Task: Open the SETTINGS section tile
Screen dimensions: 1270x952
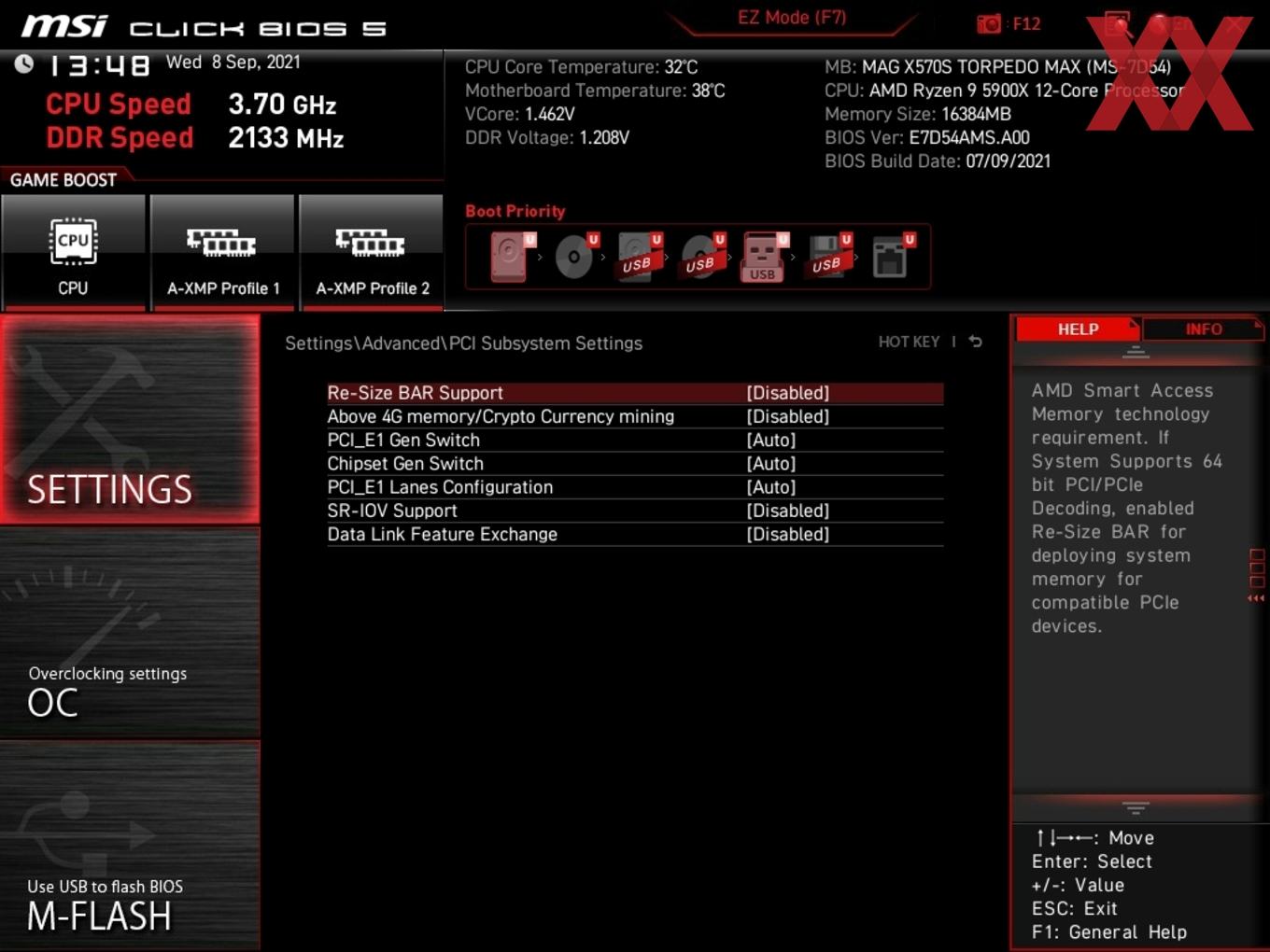Action: click(x=130, y=419)
